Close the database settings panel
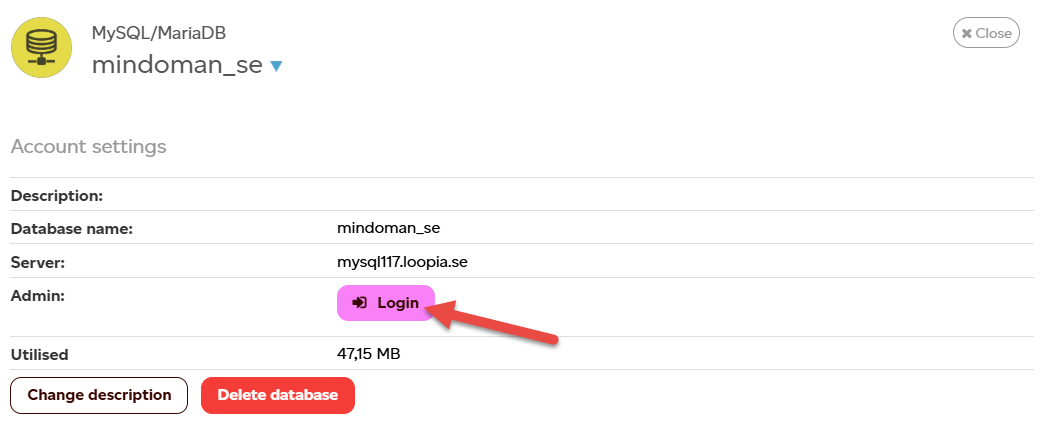This screenshot has width=1053, height=442. pos(986,33)
